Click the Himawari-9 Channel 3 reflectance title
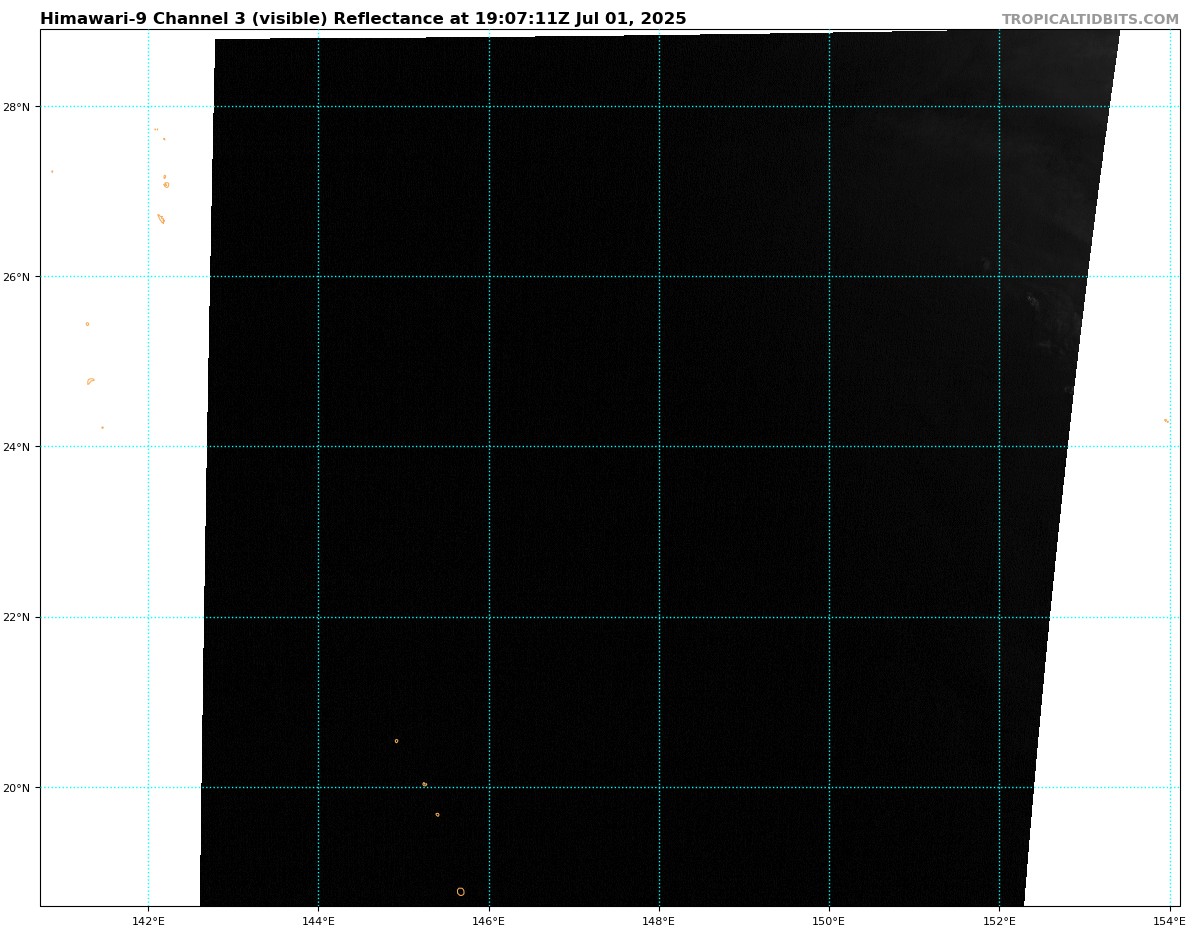1200x929 pixels. [x=363, y=19]
